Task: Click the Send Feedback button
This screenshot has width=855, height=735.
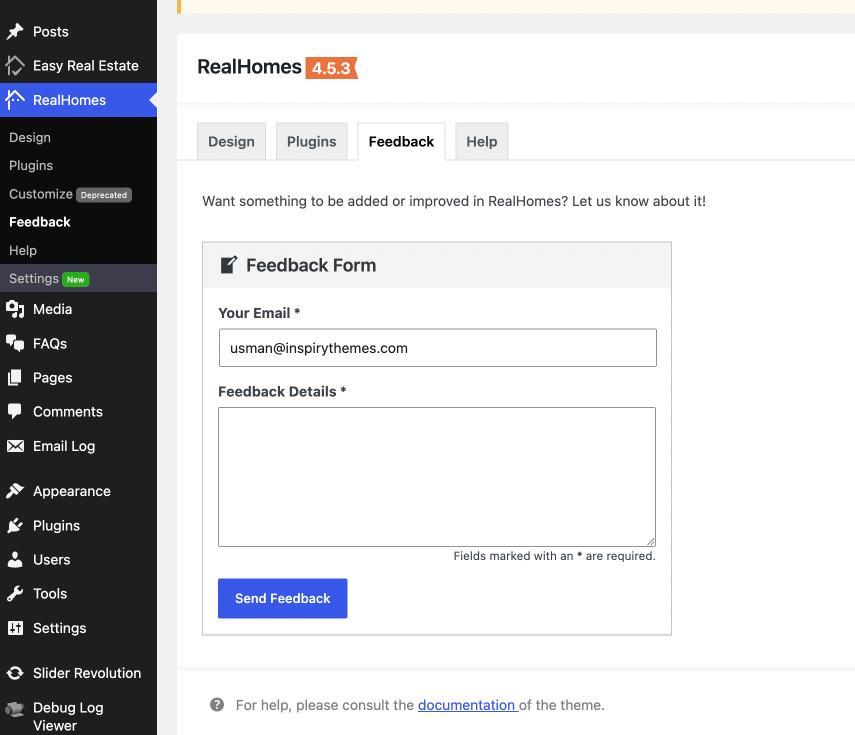Action: (282, 598)
